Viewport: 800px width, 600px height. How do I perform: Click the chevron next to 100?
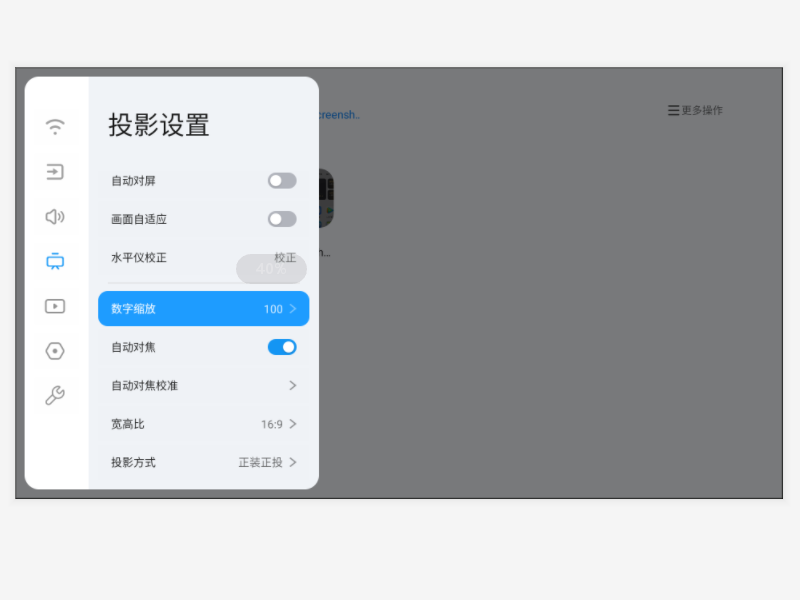[292, 309]
